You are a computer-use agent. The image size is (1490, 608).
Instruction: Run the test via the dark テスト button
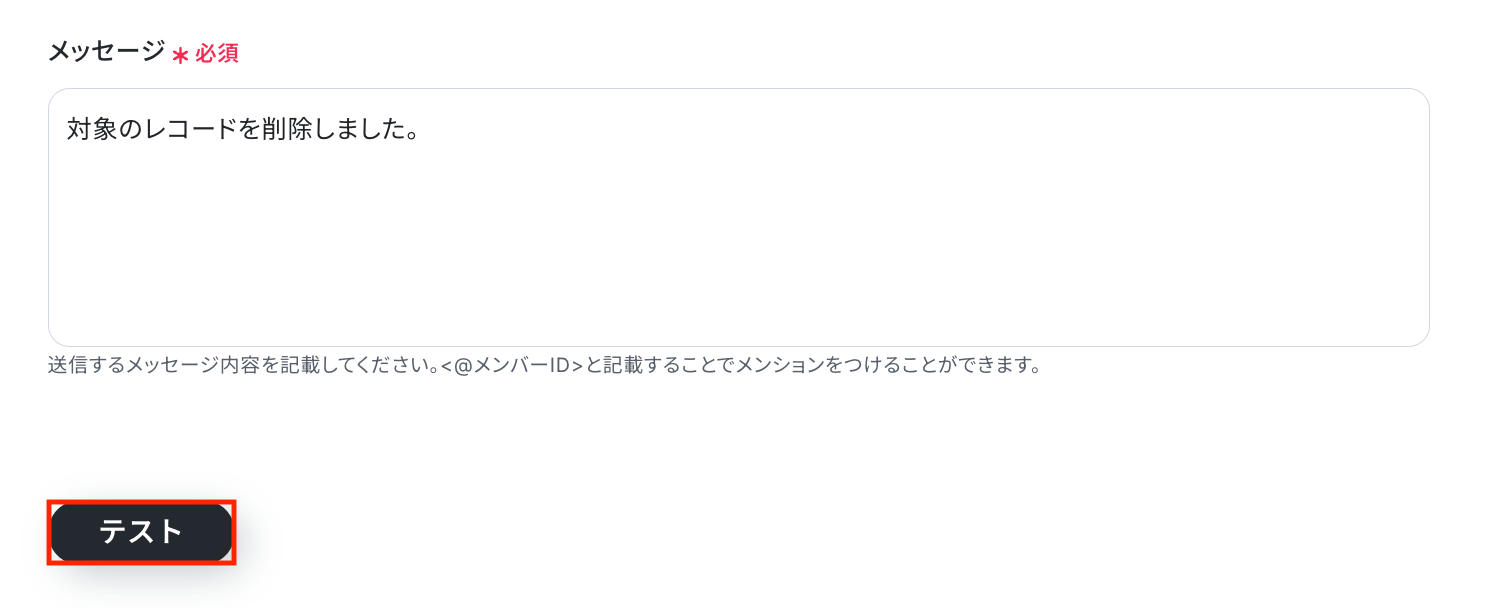click(141, 533)
